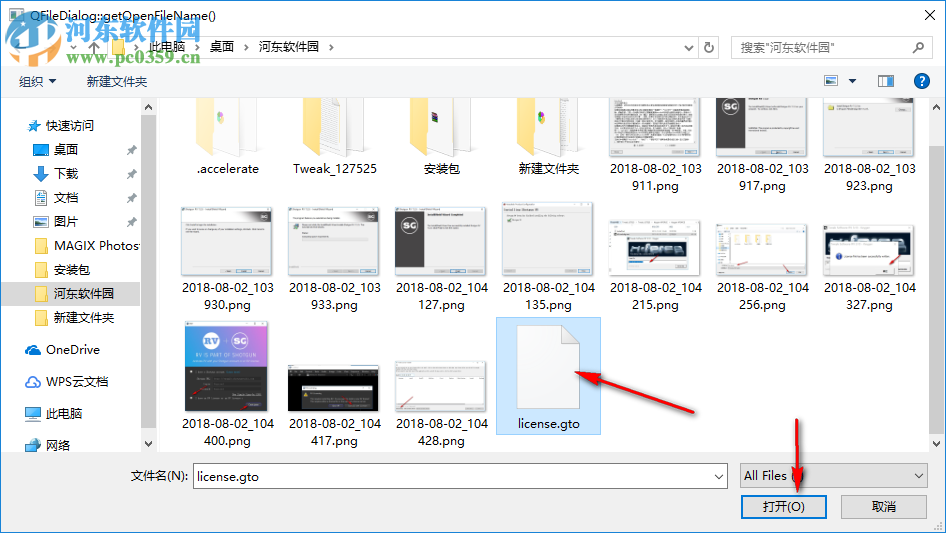This screenshot has height=533, width=946.
Task: Click the 打开(O) button
Action: pos(784,506)
